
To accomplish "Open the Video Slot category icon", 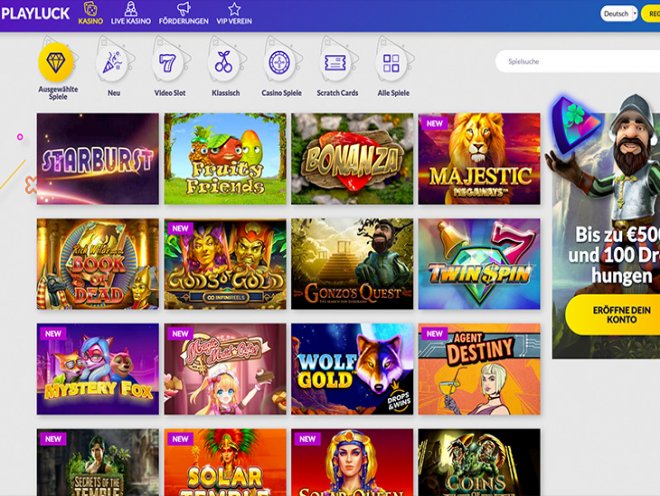I will click(170, 63).
